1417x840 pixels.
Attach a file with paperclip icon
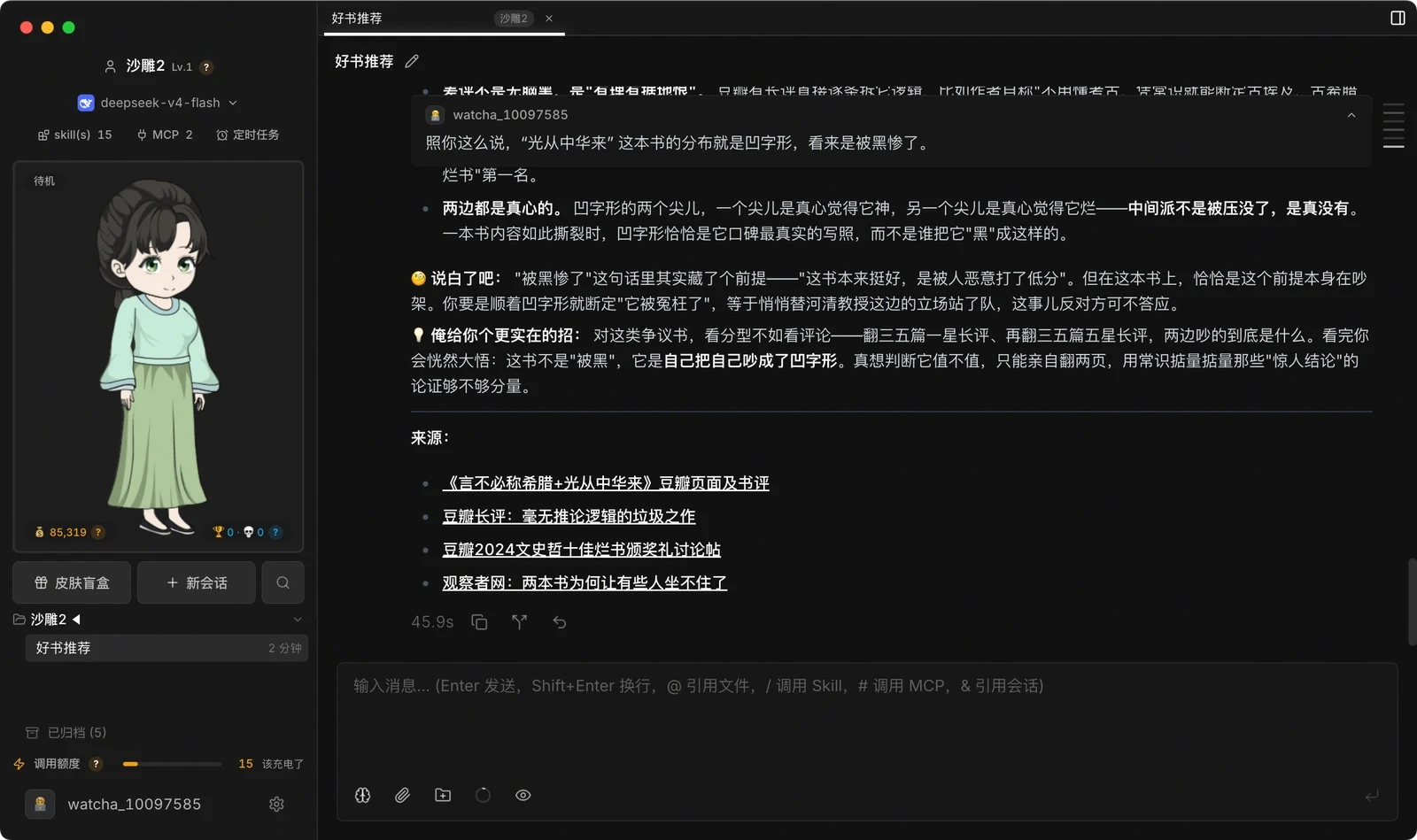(402, 795)
